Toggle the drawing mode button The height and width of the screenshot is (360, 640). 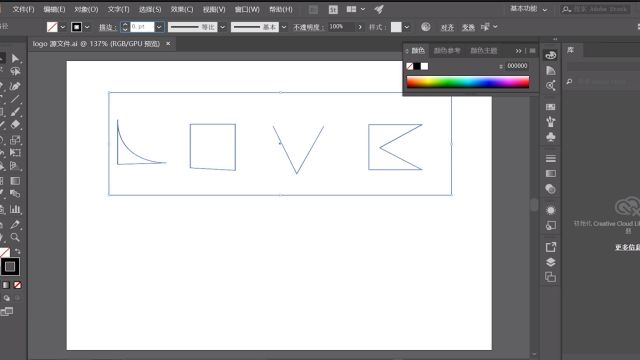pos(7,298)
